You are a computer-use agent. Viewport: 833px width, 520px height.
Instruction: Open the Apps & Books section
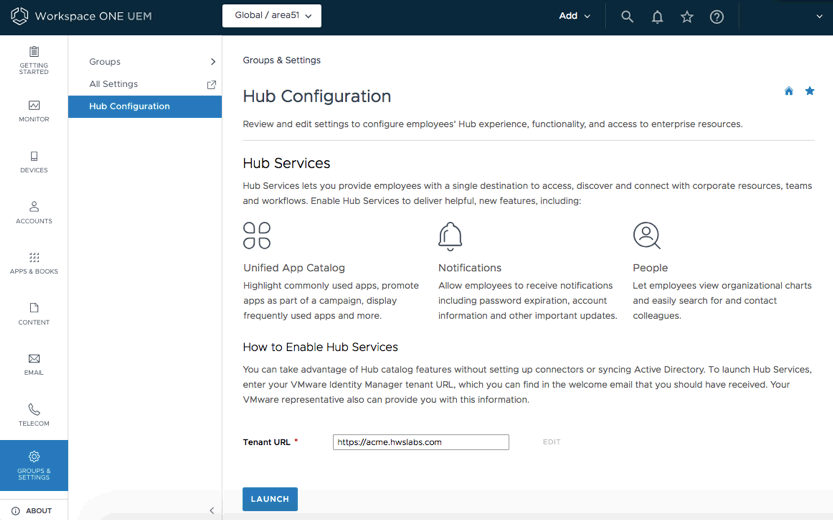point(34,263)
